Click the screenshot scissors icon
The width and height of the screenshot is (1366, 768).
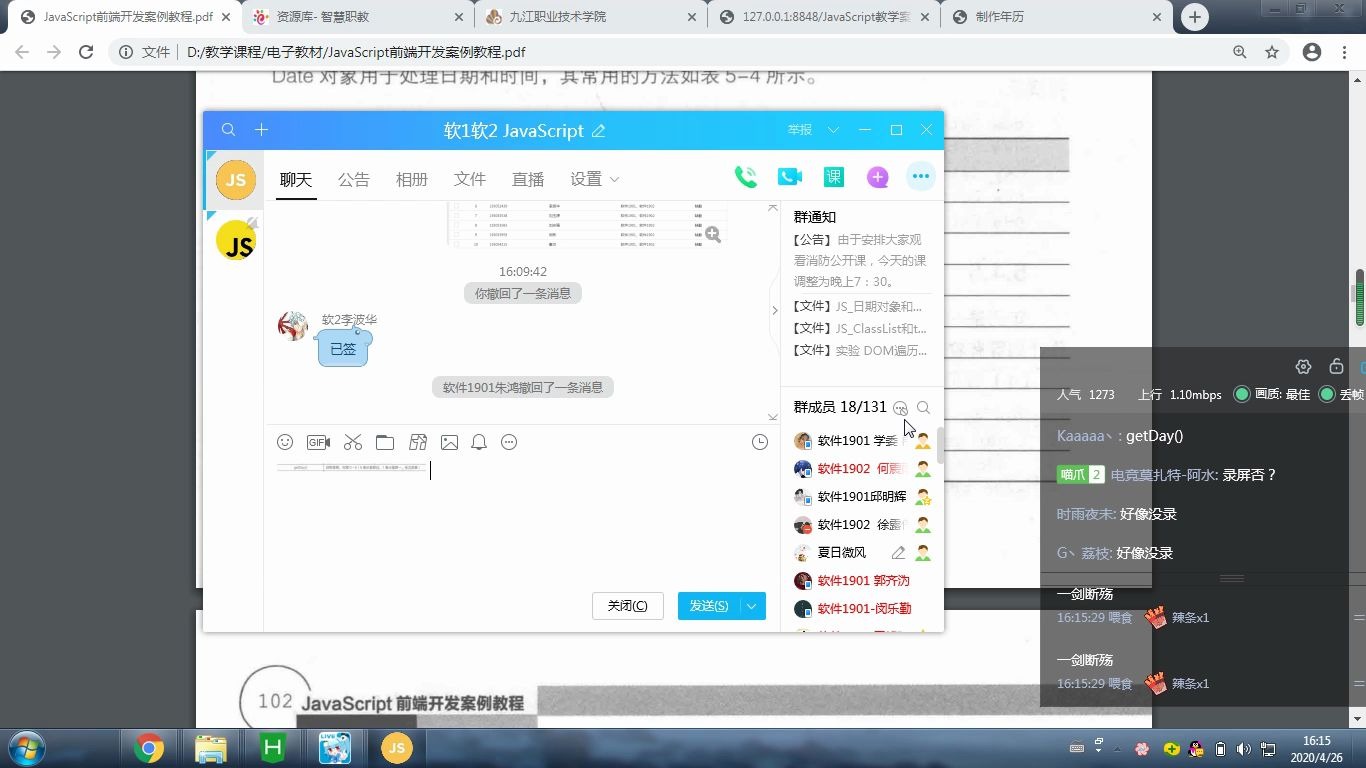(x=352, y=442)
